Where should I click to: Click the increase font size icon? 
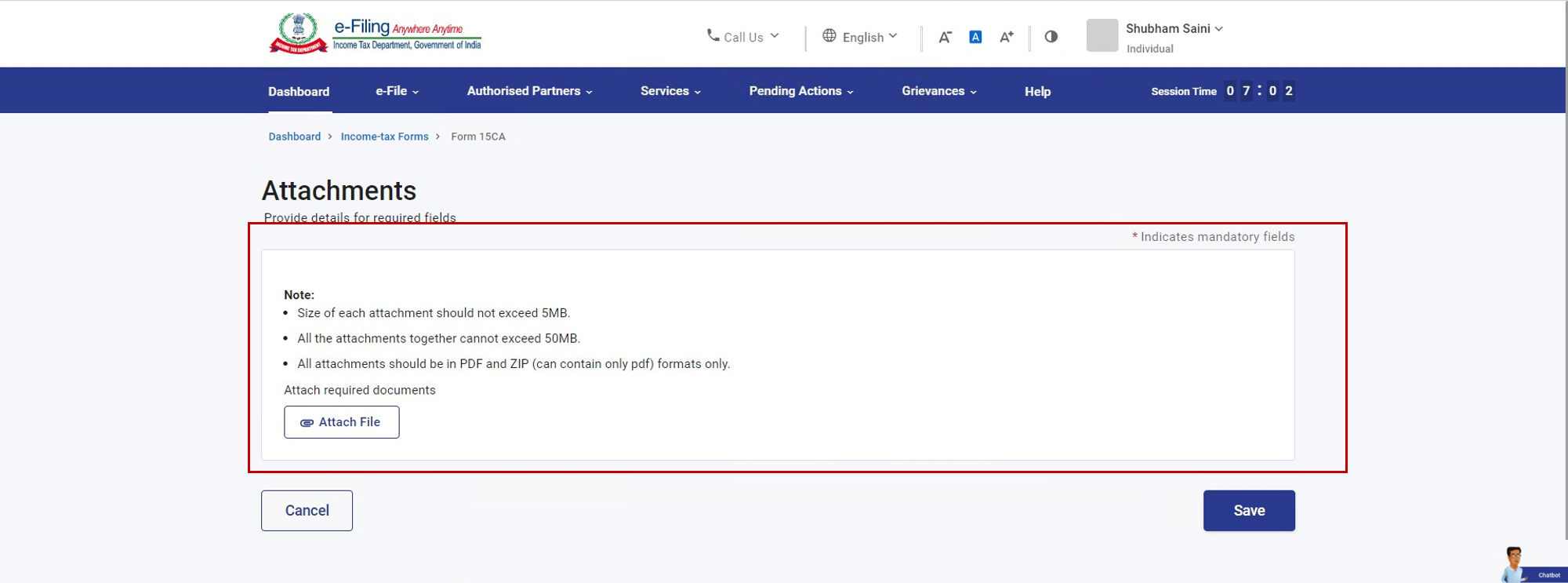click(1007, 37)
